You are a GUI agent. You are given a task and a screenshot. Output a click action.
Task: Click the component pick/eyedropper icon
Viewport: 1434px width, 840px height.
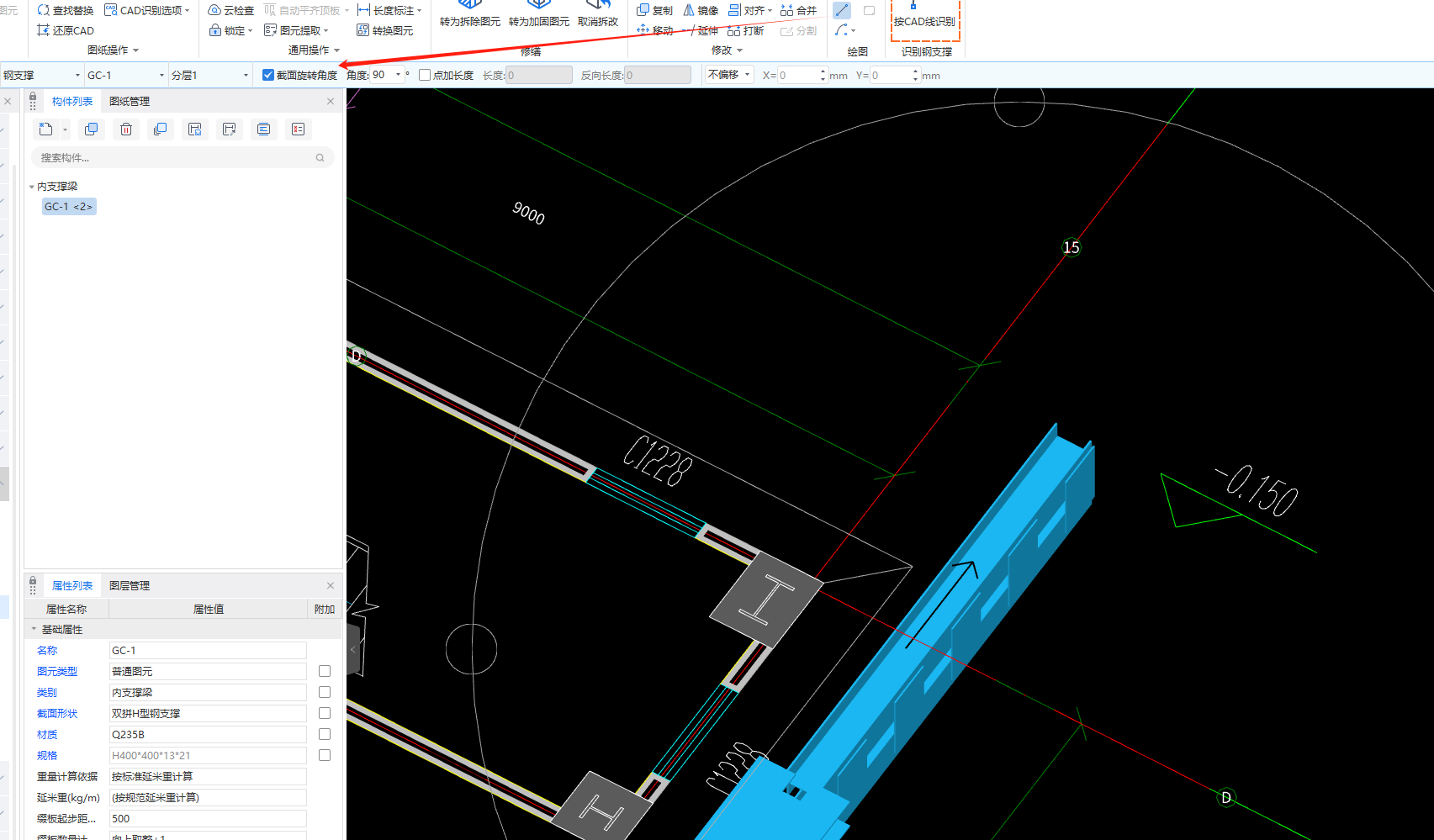click(x=229, y=129)
